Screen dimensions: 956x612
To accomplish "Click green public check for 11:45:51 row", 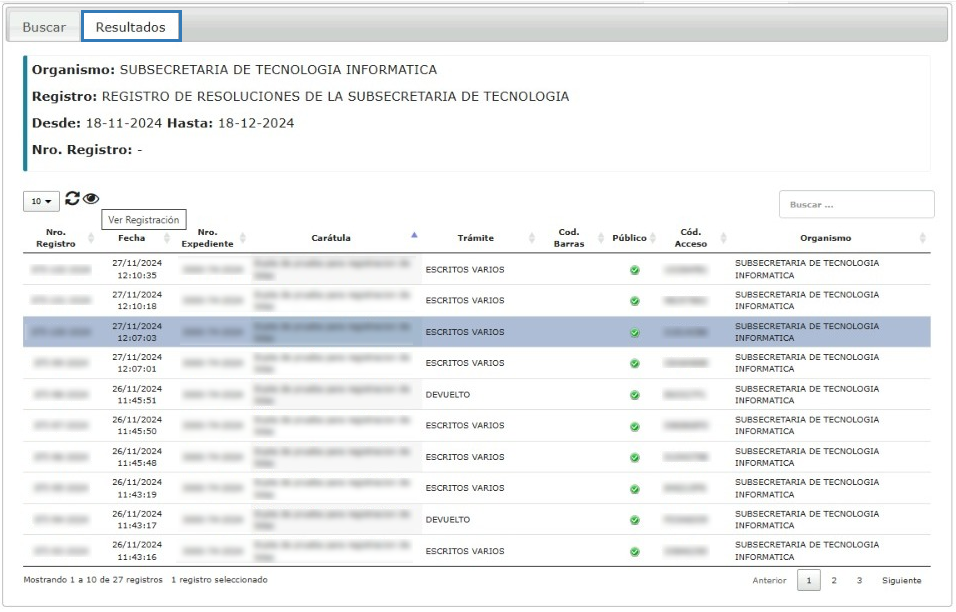I will coord(634,395).
